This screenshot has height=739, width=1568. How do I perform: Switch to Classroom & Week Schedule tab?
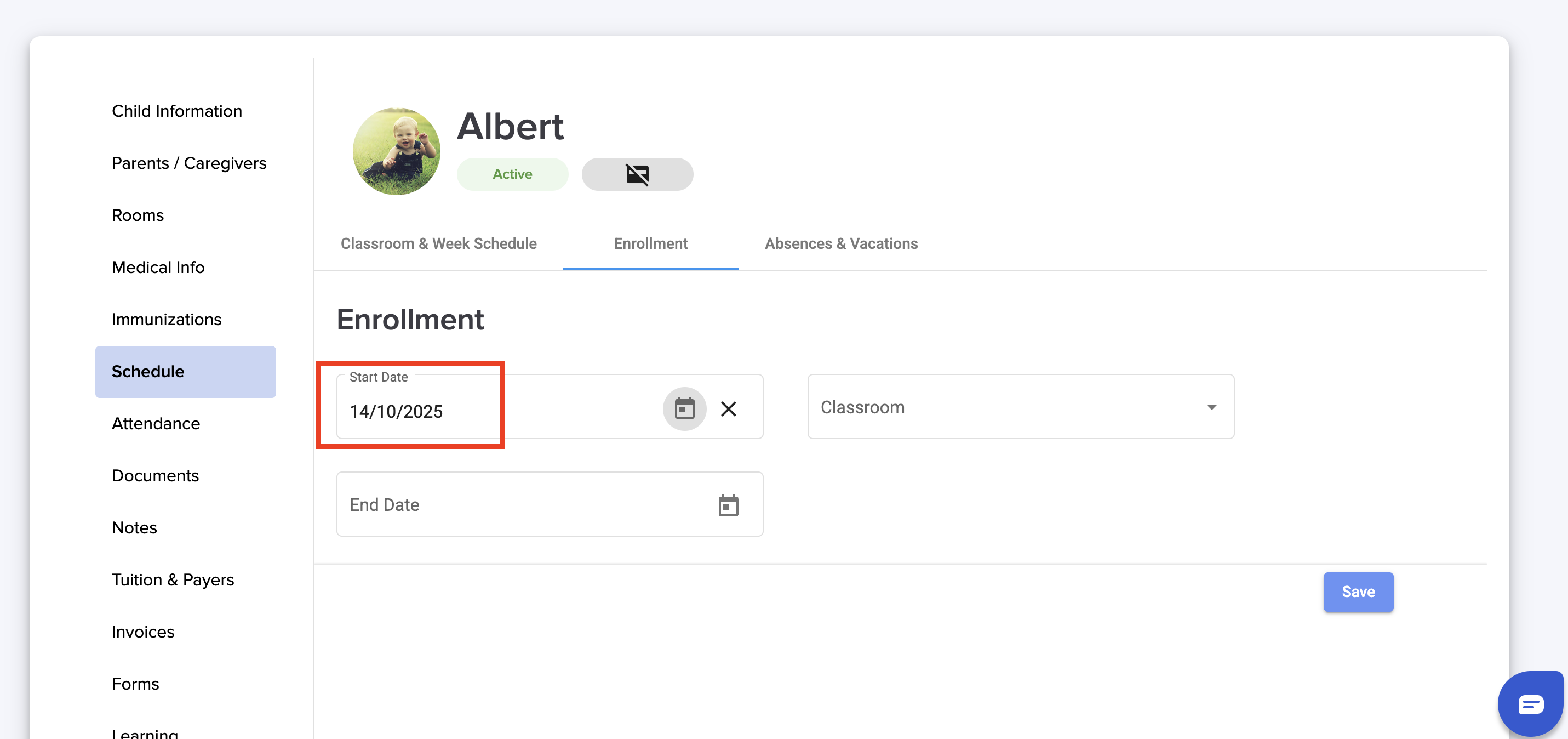pos(438,244)
